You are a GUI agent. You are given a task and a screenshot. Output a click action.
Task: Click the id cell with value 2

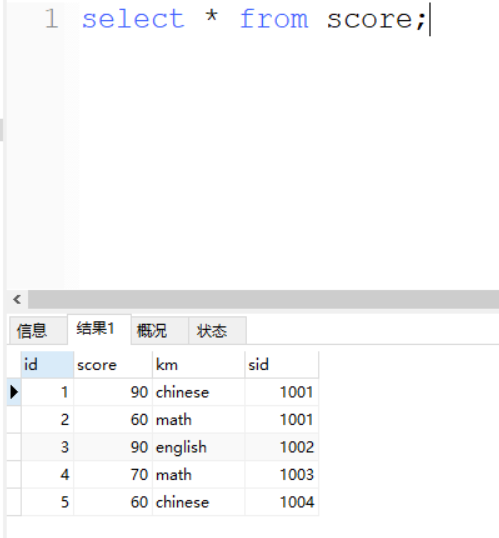[x=47, y=420]
